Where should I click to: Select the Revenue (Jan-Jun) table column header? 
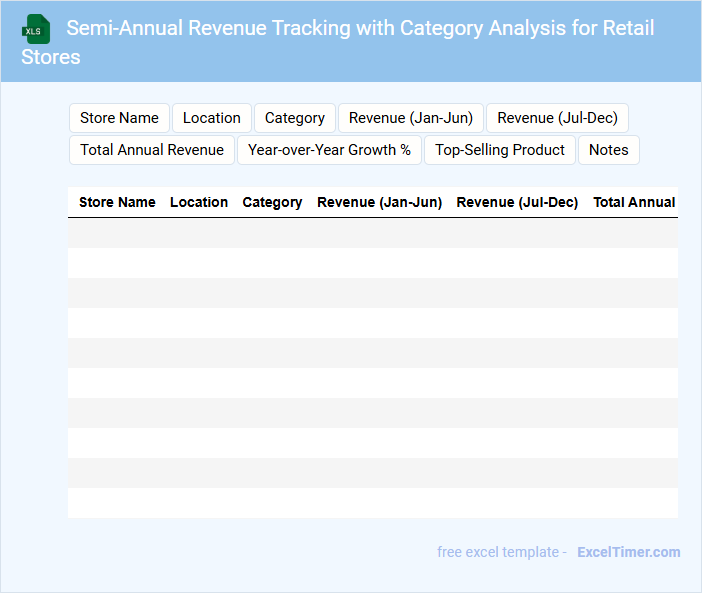pos(379,202)
